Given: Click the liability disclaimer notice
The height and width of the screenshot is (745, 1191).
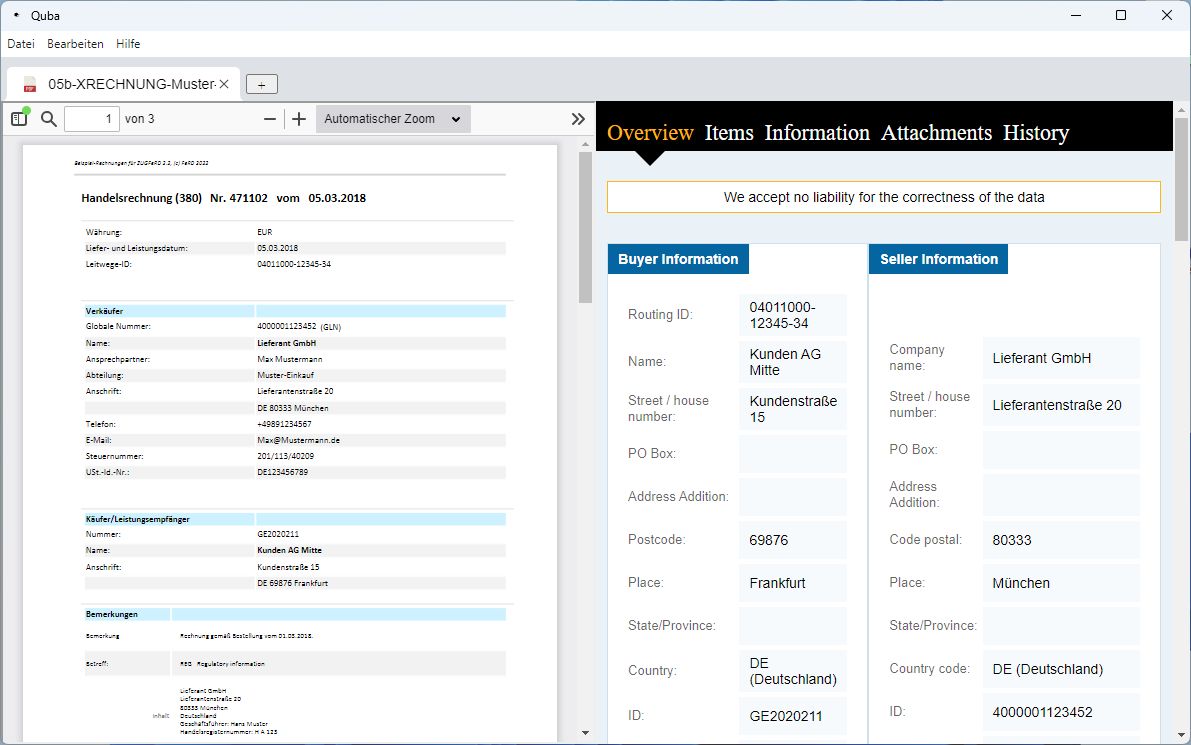Looking at the screenshot, I should [883, 197].
